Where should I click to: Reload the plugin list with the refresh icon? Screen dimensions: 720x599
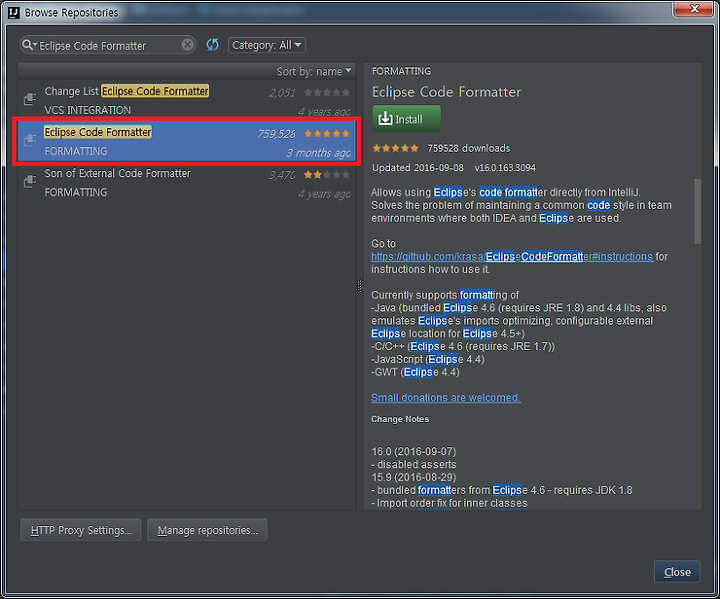coord(212,45)
